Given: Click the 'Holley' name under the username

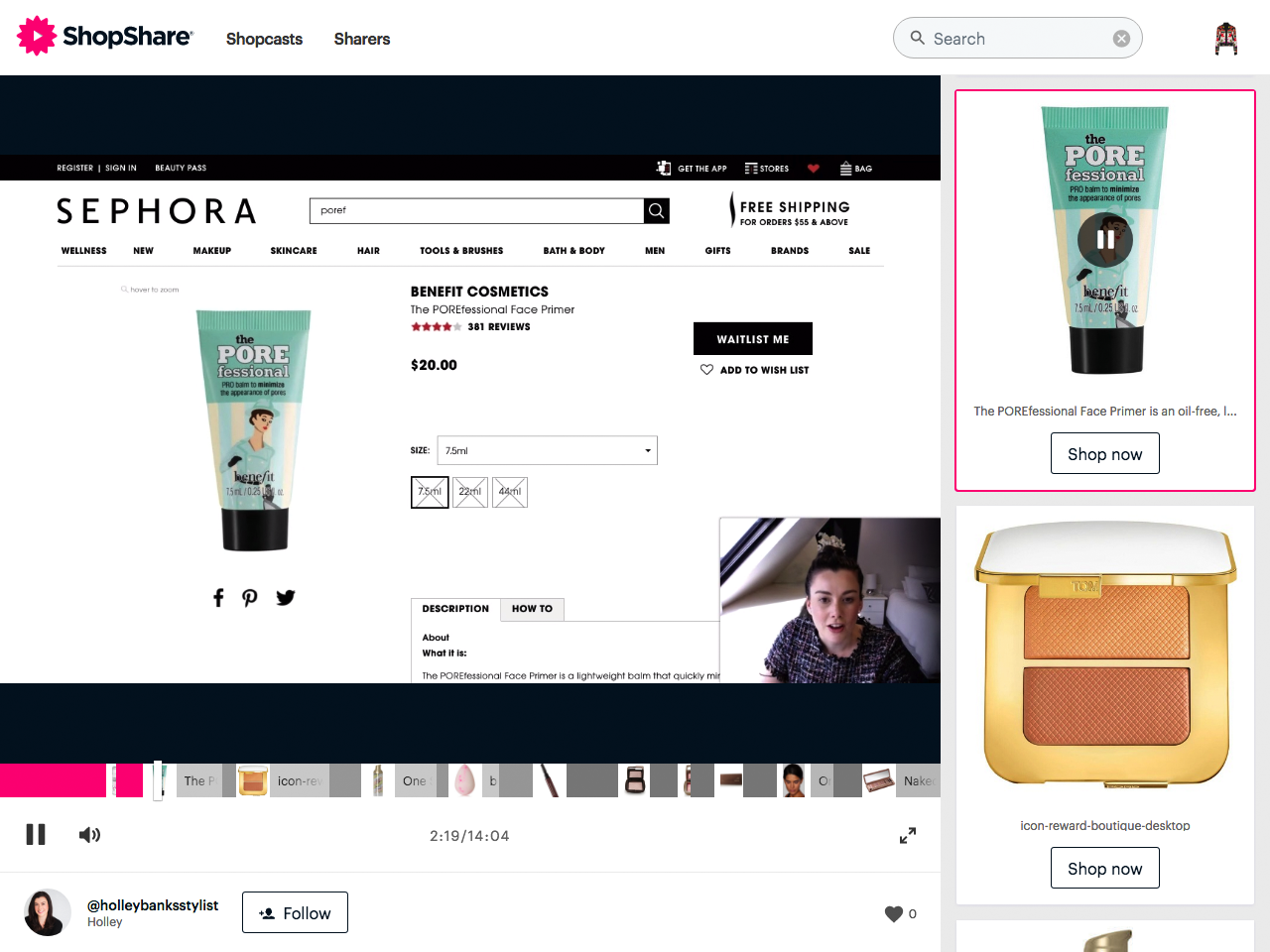Looking at the screenshot, I should (104, 922).
